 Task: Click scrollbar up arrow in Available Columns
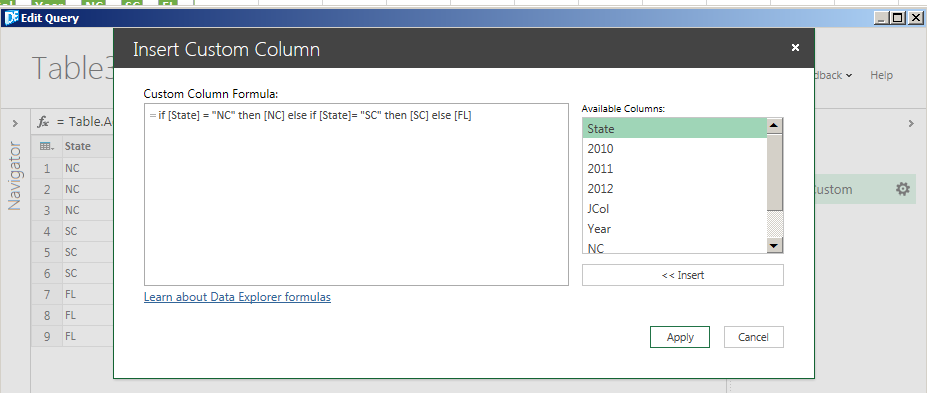(x=775, y=126)
